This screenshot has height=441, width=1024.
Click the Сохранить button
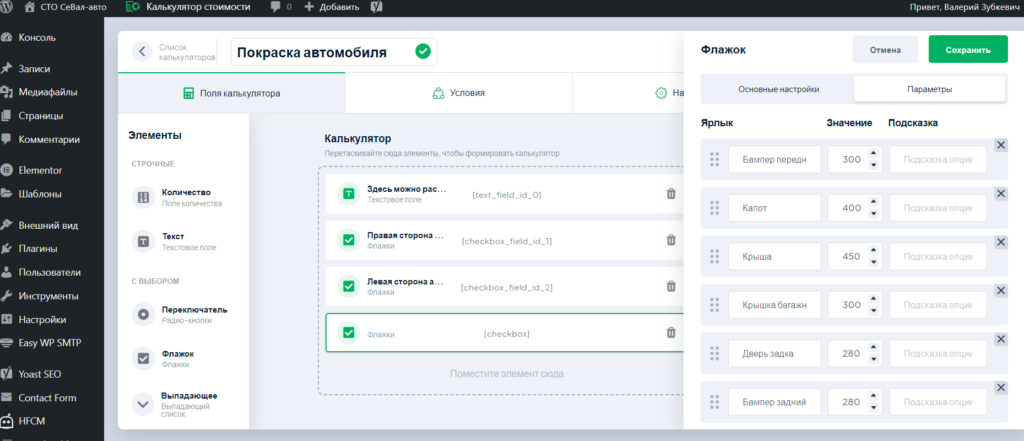point(968,50)
